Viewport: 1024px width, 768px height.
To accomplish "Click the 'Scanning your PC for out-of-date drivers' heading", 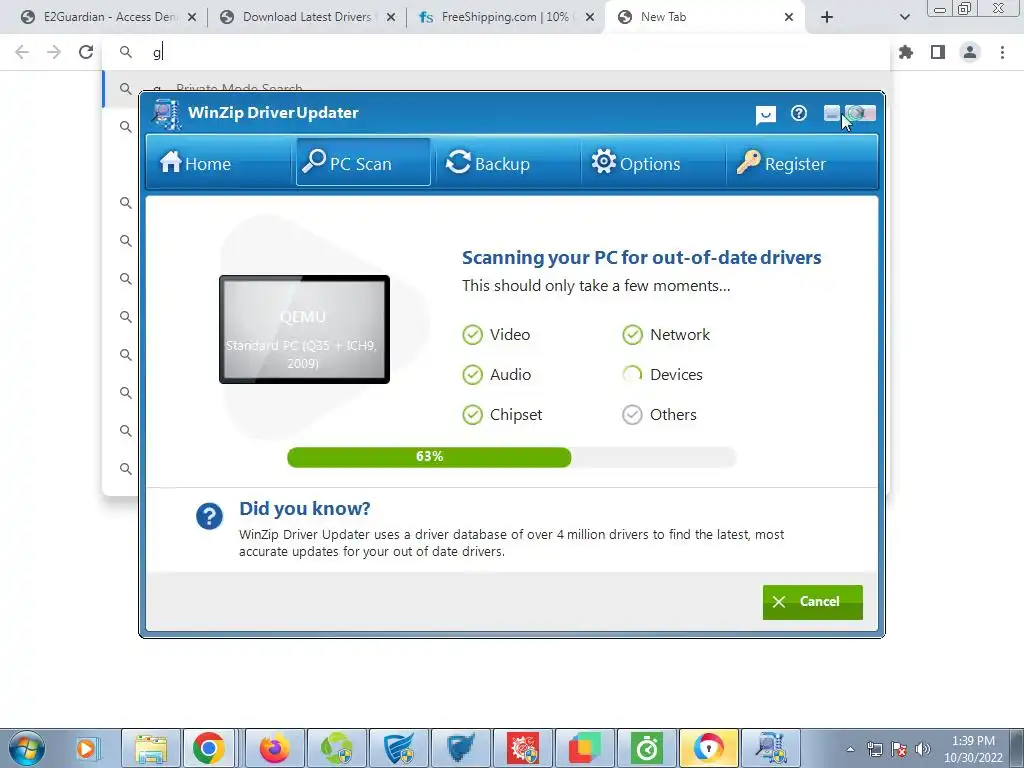I will [x=641, y=257].
